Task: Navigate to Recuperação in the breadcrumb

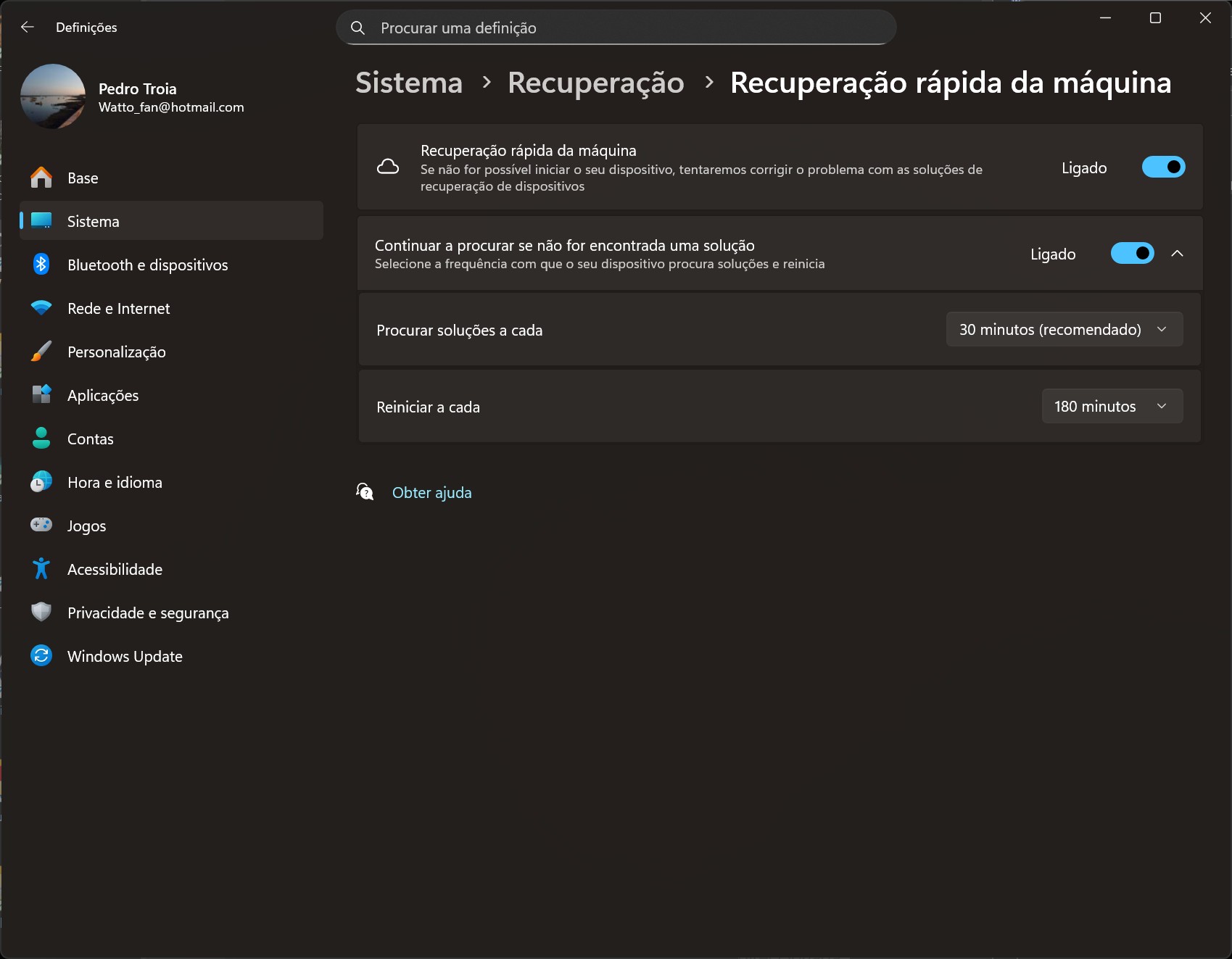Action: click(x=595, y=83)
